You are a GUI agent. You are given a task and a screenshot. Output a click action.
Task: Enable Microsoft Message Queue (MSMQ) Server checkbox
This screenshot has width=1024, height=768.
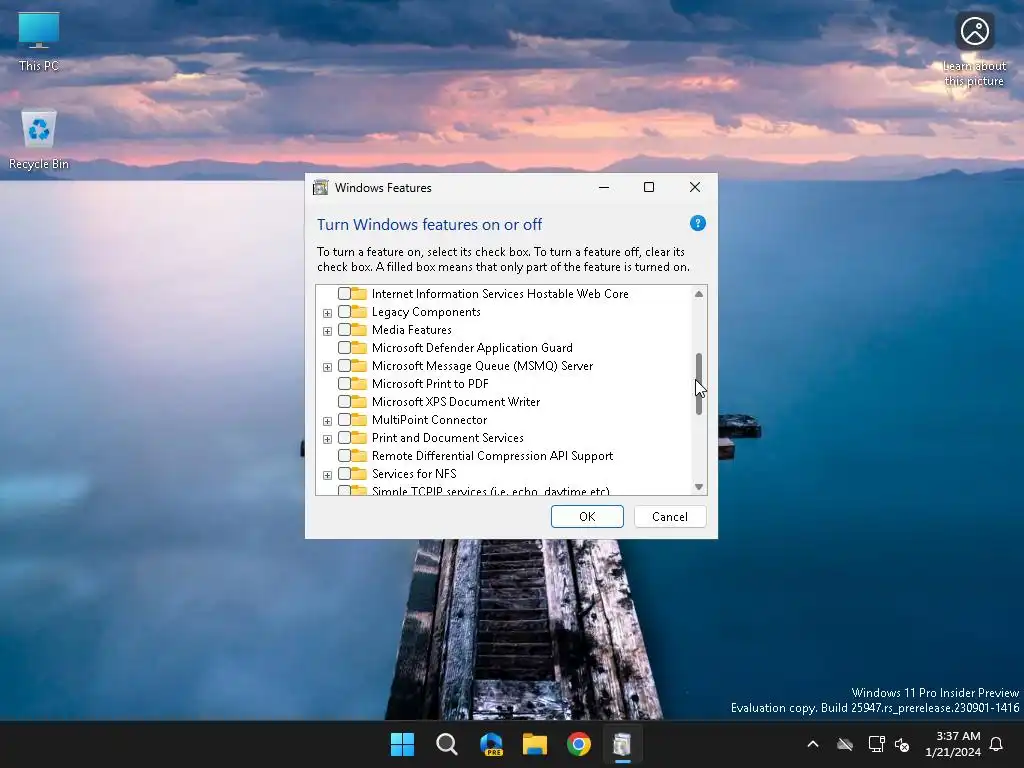click(344, 366)
